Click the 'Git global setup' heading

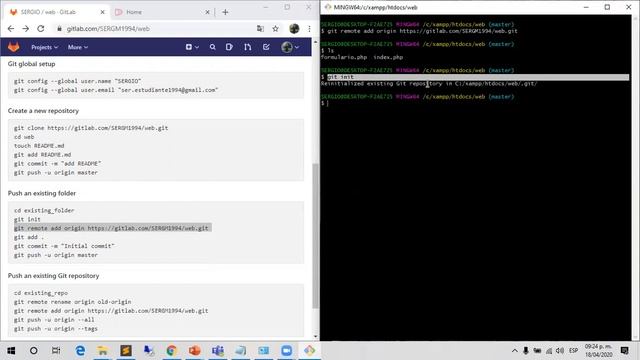[31, 64]
